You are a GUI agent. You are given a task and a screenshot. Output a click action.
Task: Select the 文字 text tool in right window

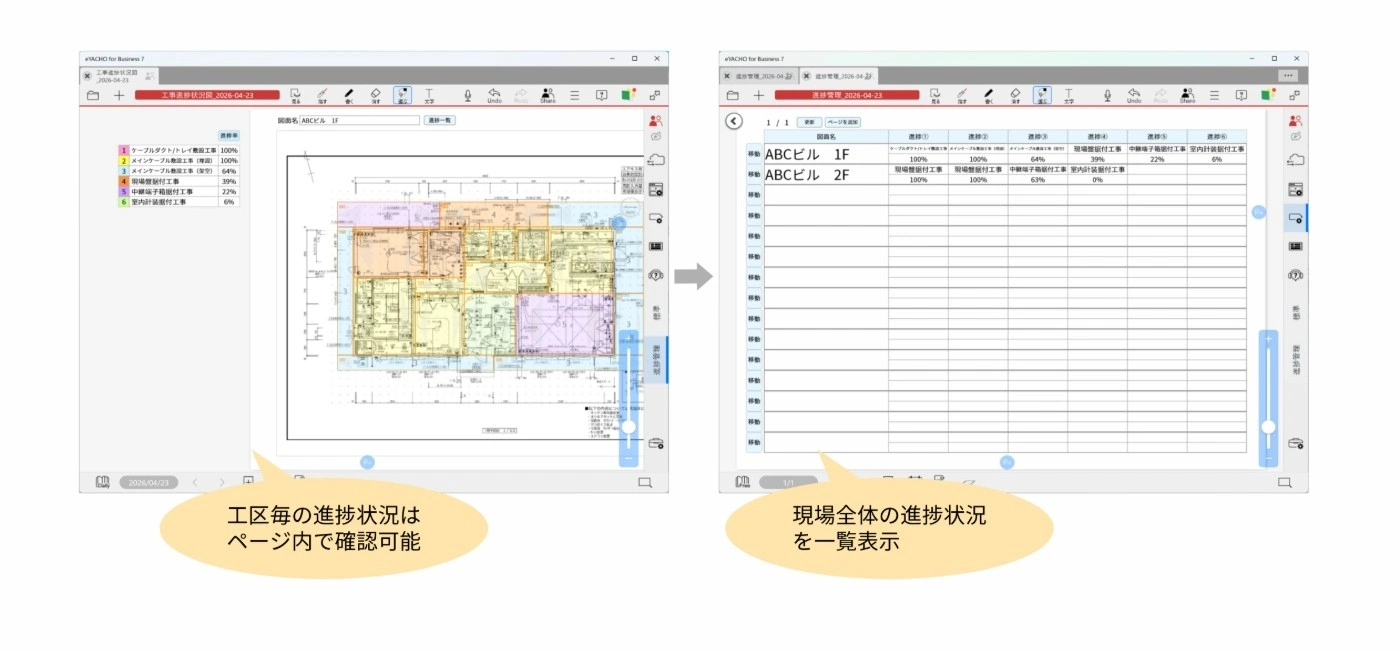tap(1069, 95)
